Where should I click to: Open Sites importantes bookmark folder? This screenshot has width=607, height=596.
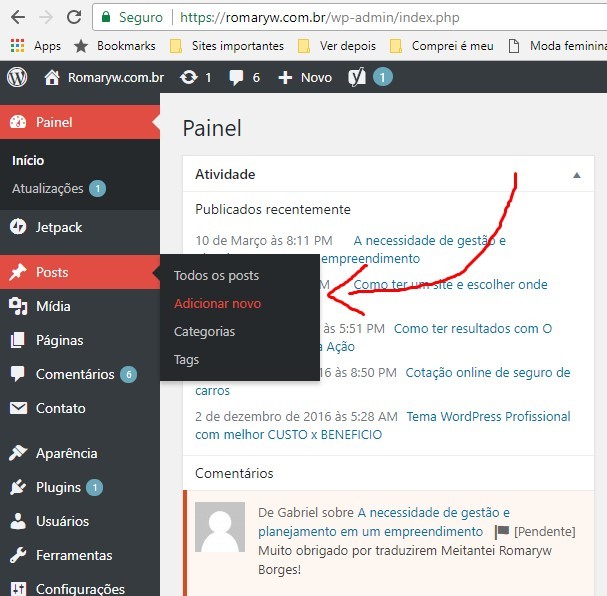coord(227,46)
